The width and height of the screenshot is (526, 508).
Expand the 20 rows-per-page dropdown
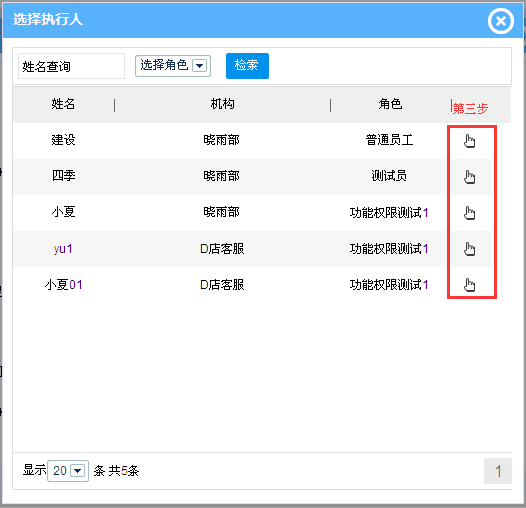click(x=68, y=471)
